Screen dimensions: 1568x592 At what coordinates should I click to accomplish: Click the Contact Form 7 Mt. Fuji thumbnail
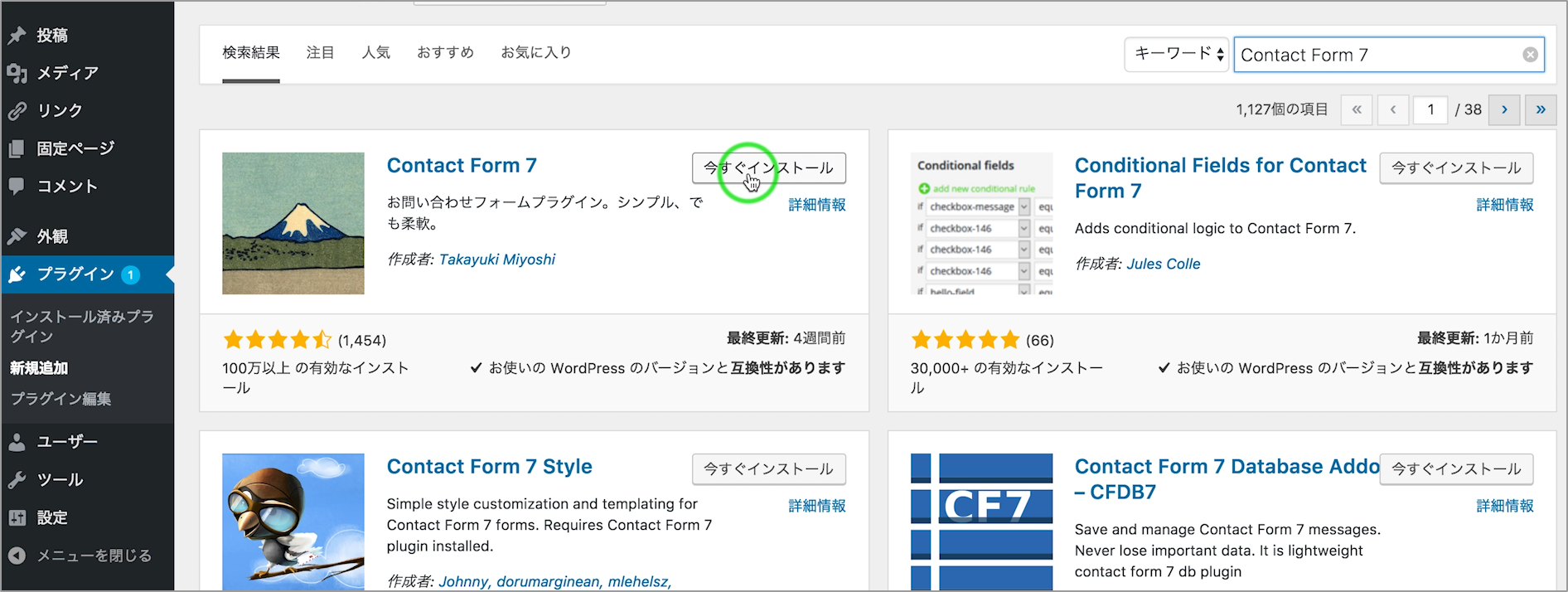coord(293,223)
